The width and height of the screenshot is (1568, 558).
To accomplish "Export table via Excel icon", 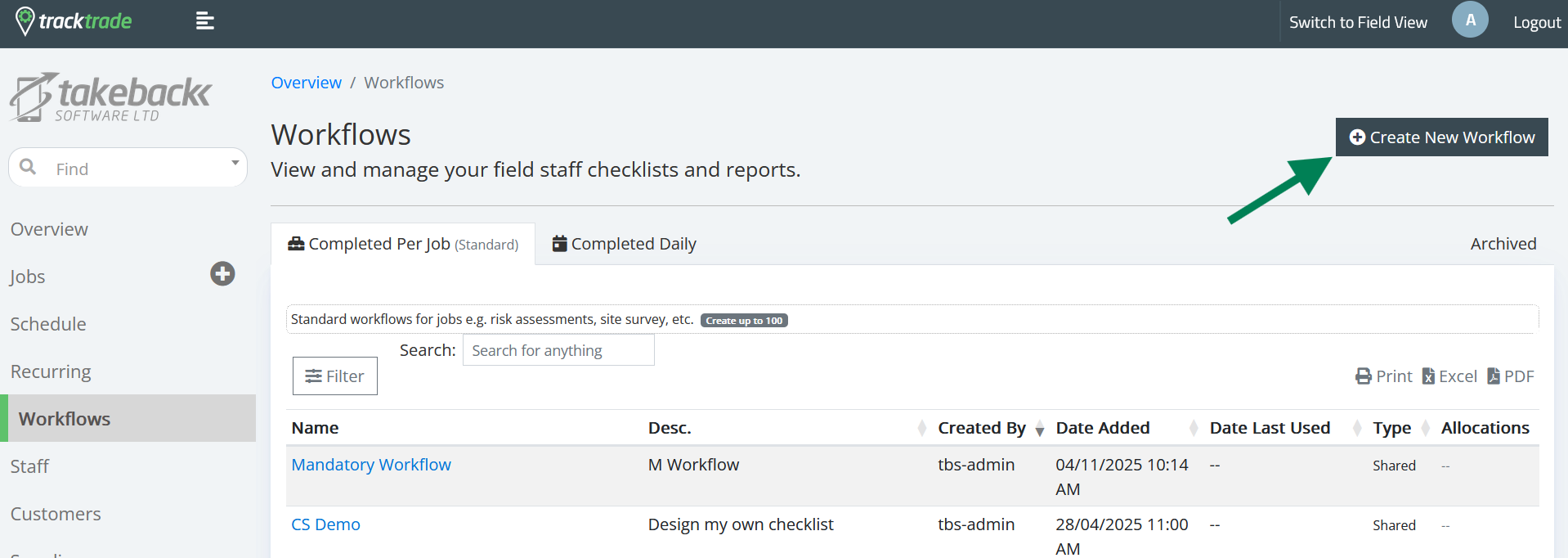I will tap(1428, 376).
